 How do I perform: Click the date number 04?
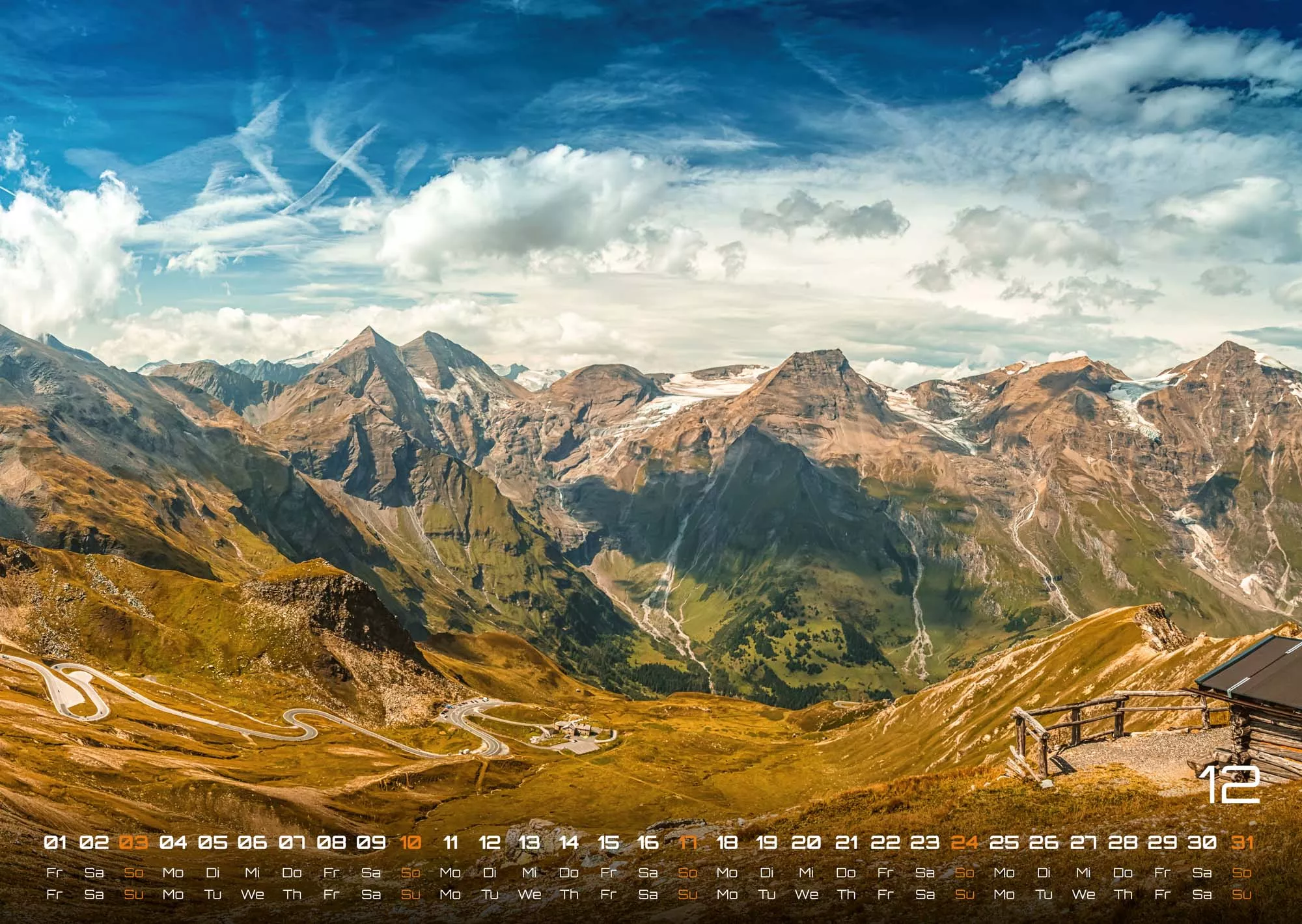[173, 843]
